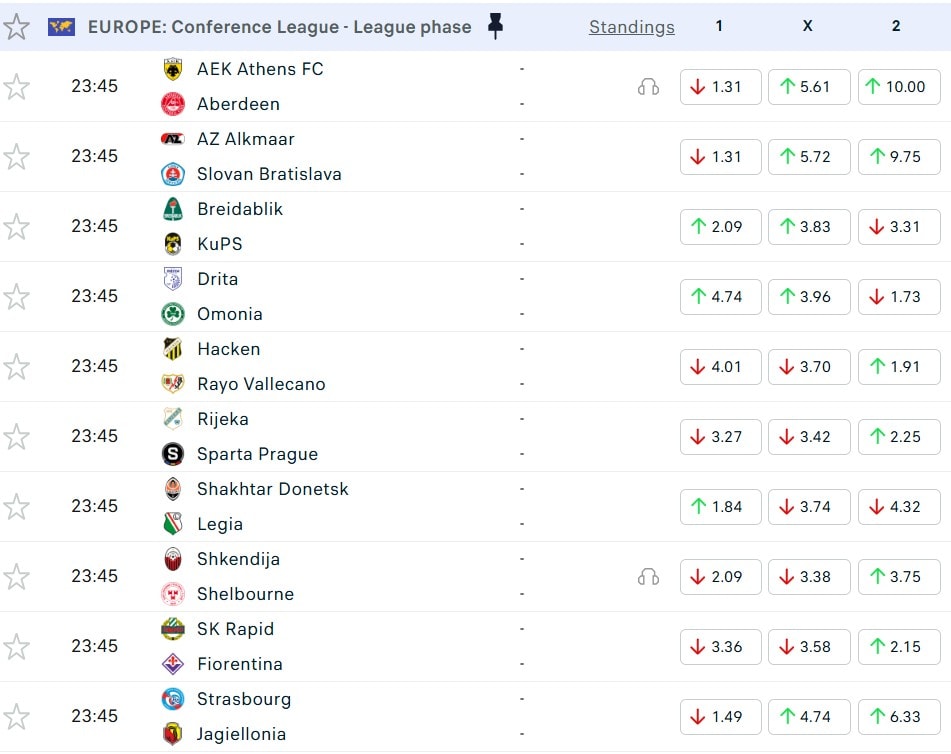Favorite the entire Conference League with star
This screenshot has height=754, width=951.
pyautogui.click(x=16, y=27)
